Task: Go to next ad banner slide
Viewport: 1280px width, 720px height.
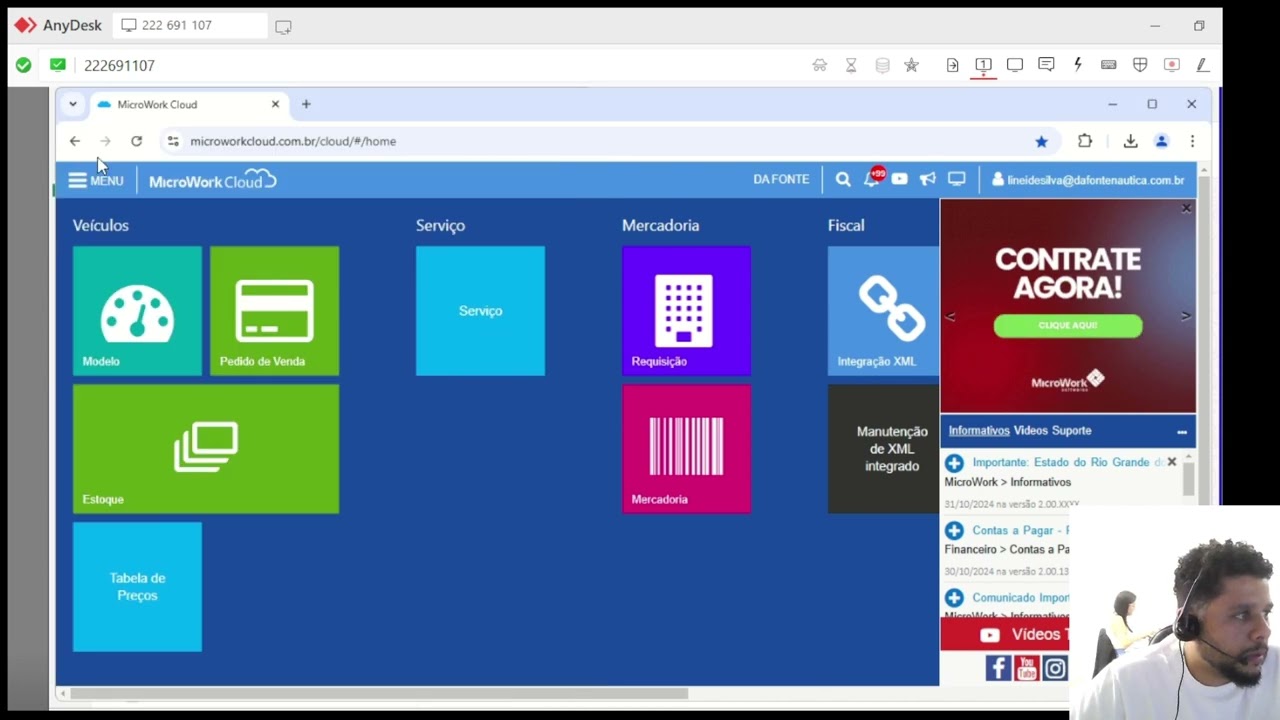Action: point(1185,316)
